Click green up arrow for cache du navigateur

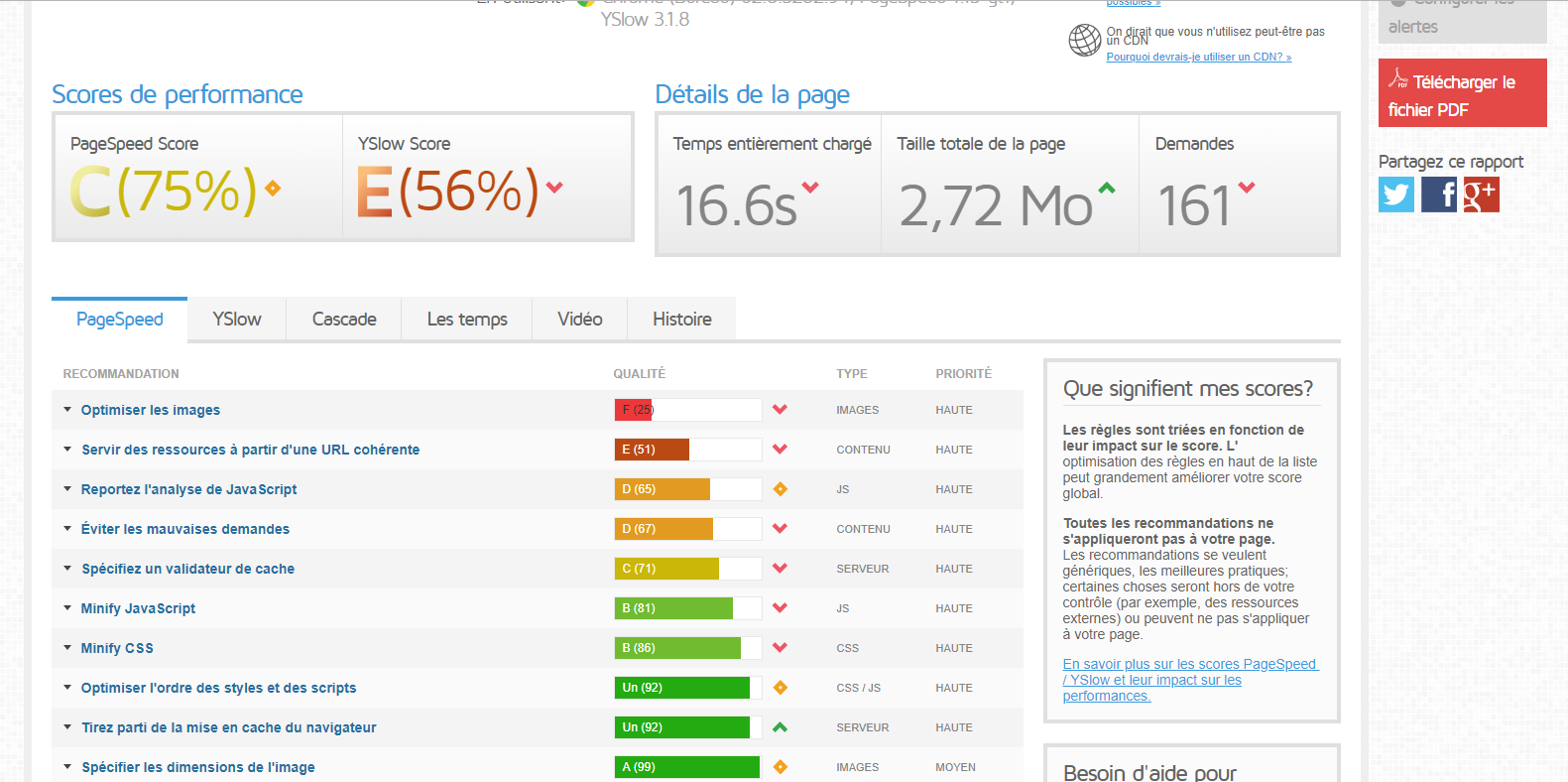click(x=780, y=727)
